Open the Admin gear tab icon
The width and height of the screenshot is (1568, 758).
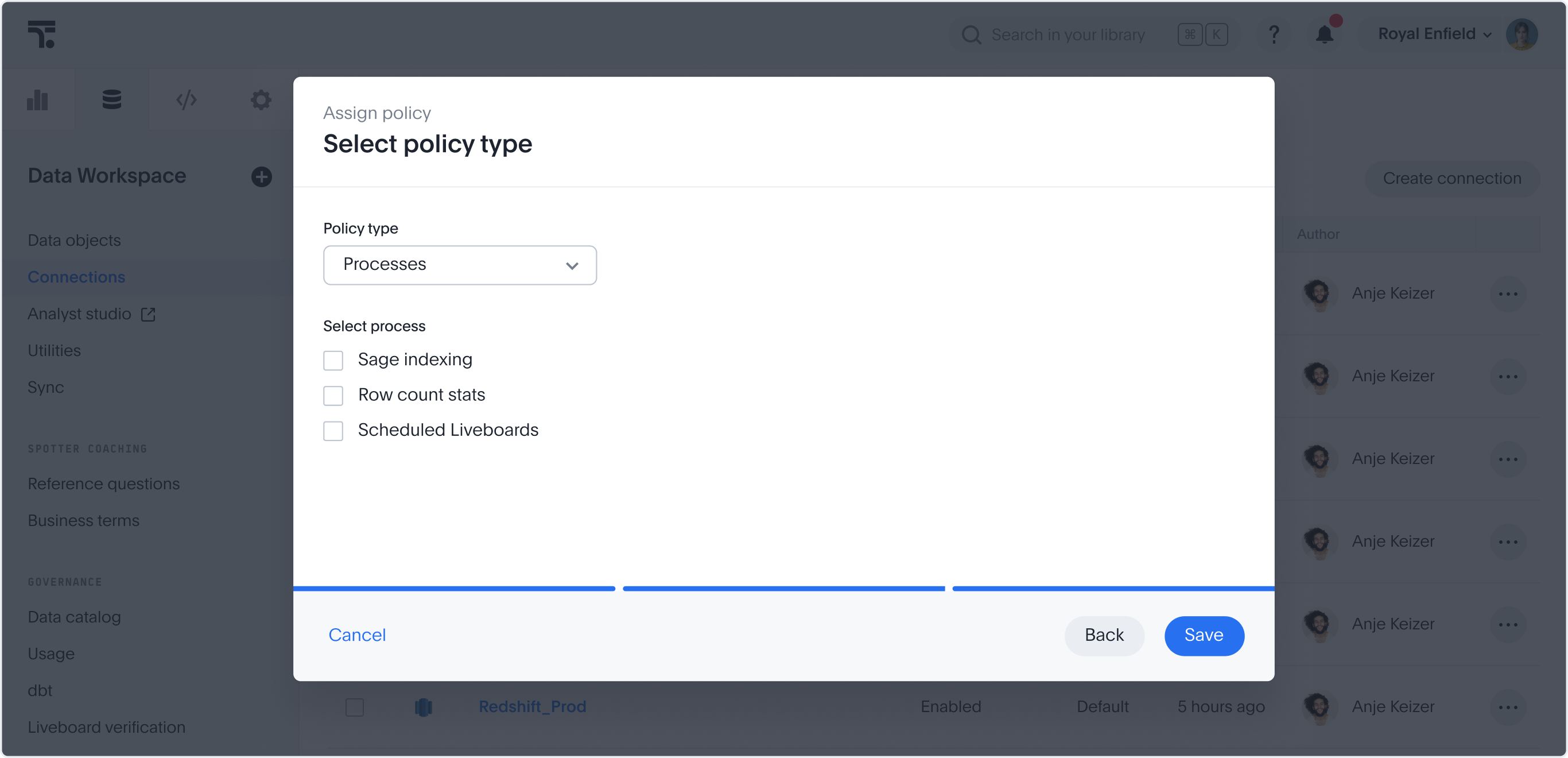(x=261, y=99)
